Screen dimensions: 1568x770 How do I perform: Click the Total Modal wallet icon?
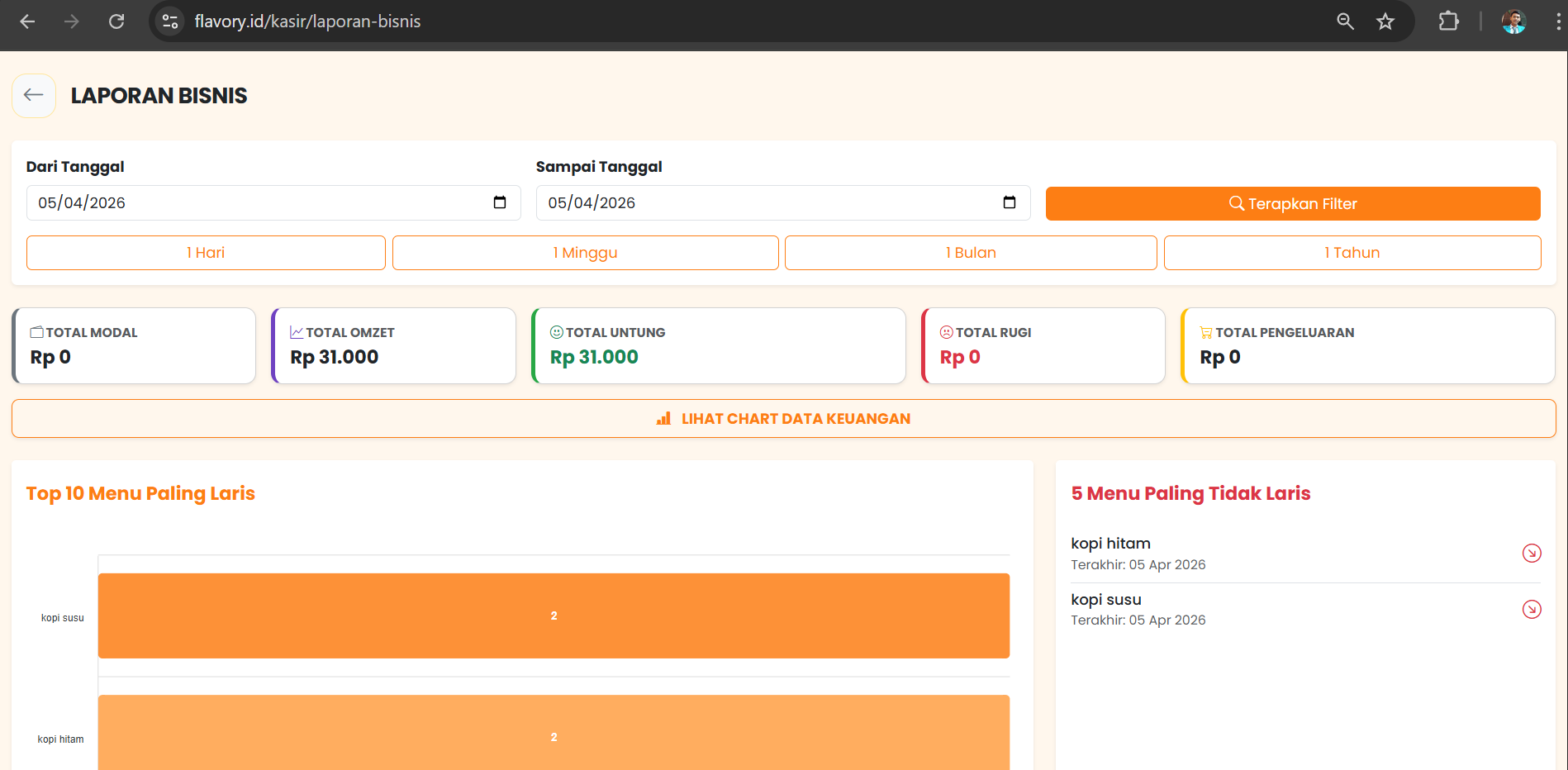click(37, 332)
